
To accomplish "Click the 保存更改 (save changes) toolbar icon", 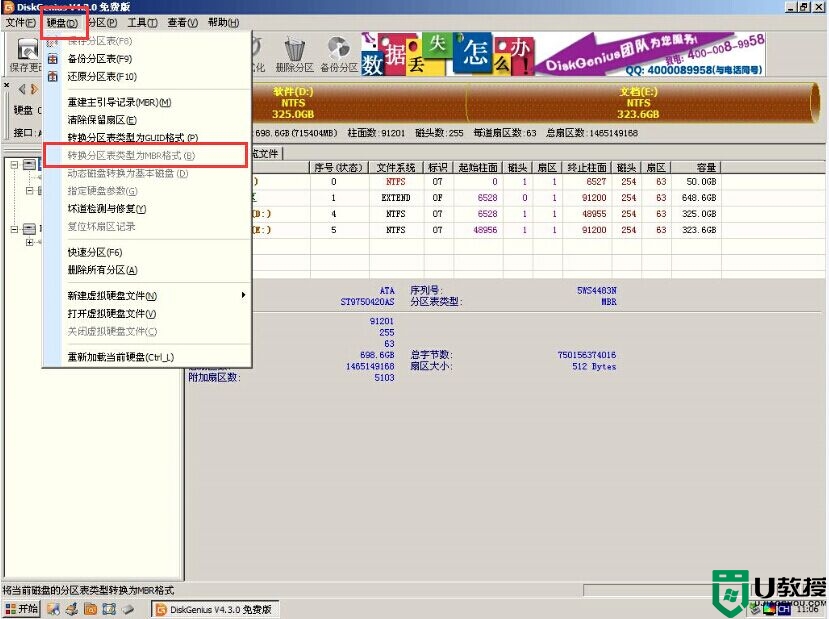I will (x=24, y=54).
